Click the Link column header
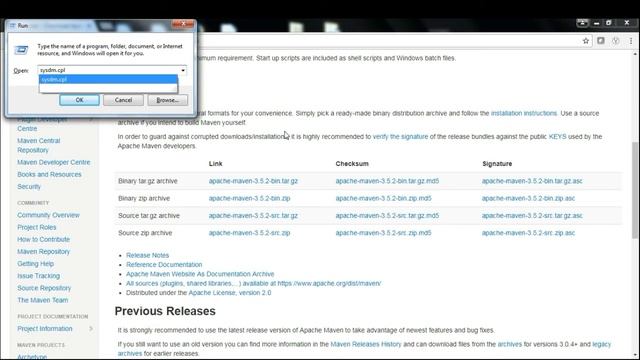The height and width of the screenshot is (360, 640). point(216,164)
